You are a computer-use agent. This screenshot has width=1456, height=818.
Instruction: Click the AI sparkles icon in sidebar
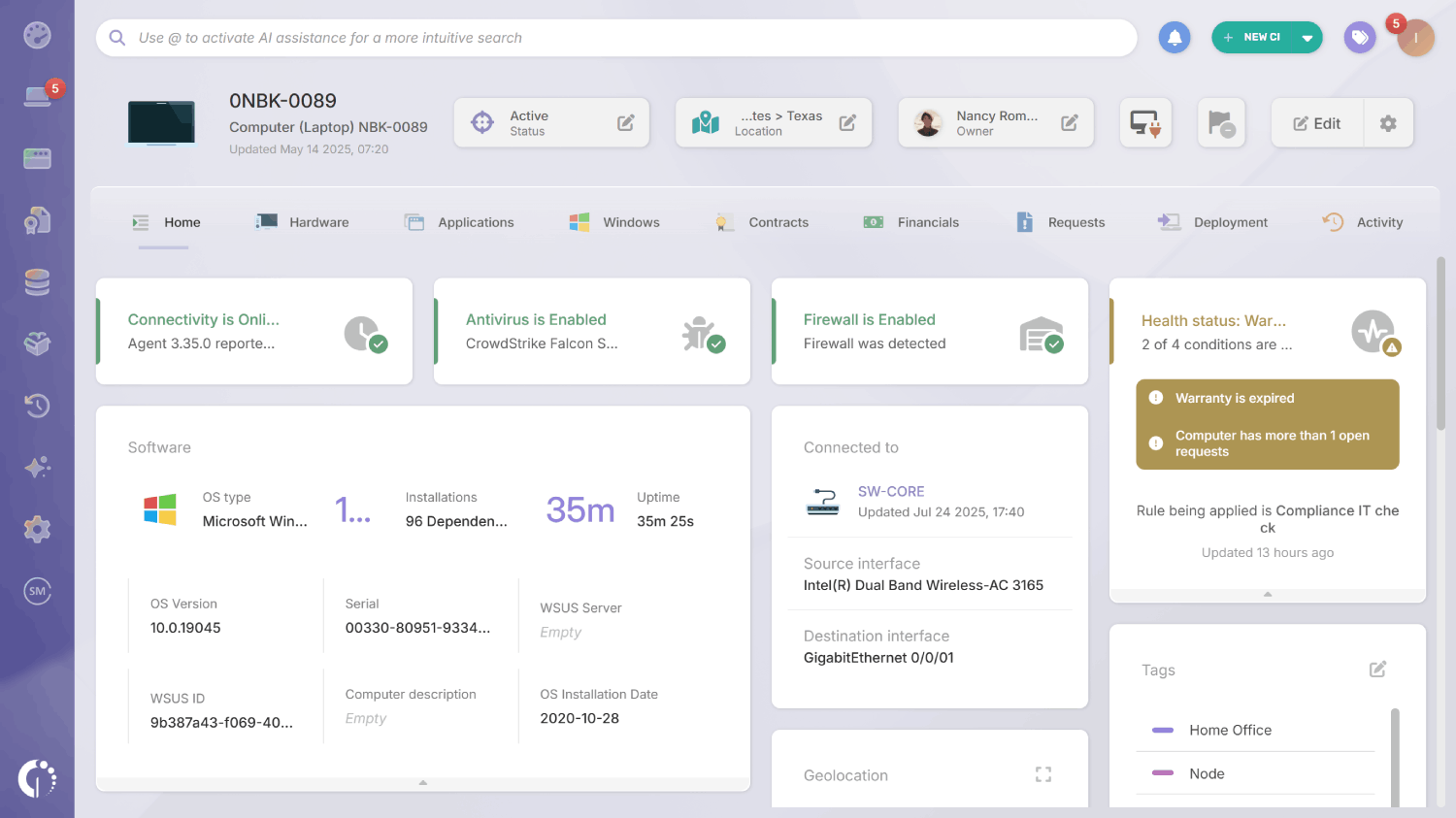pyautogui.click(x=37, y=467)
